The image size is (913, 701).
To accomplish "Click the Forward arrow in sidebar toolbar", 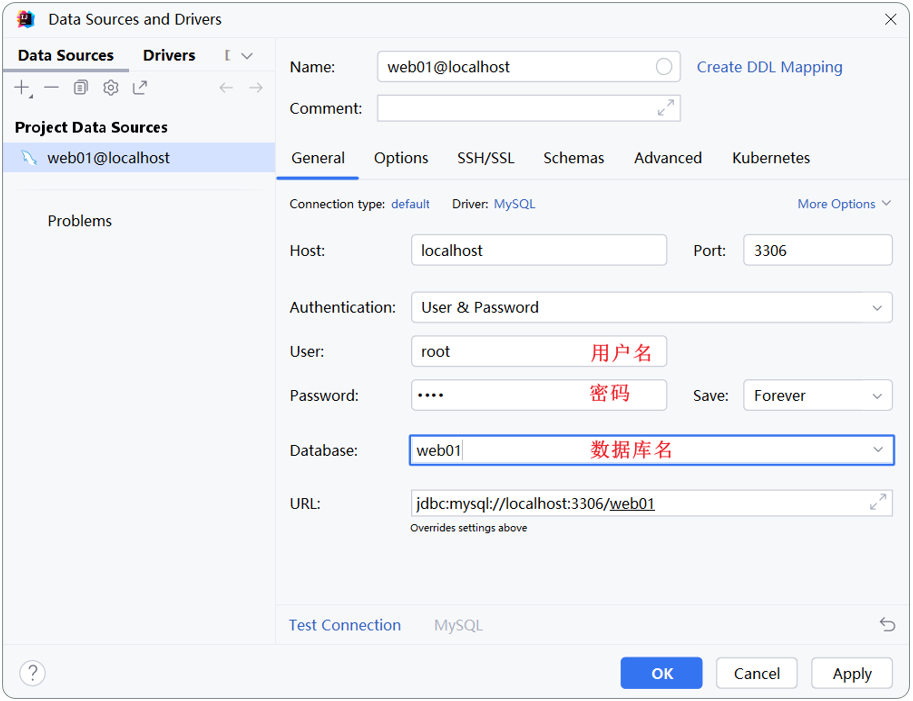I will click(256, 88).
